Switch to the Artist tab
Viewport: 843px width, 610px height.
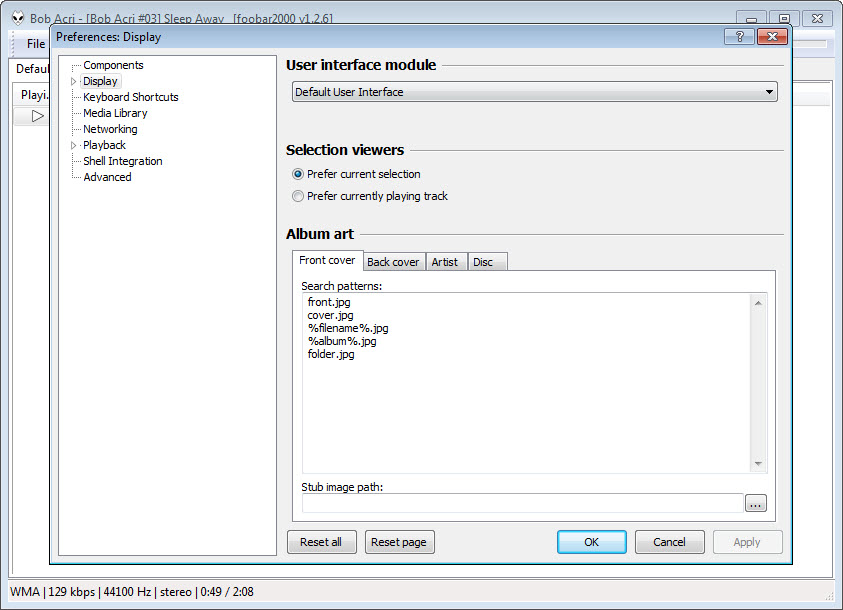pyautogui.click(x=444, y=262)
